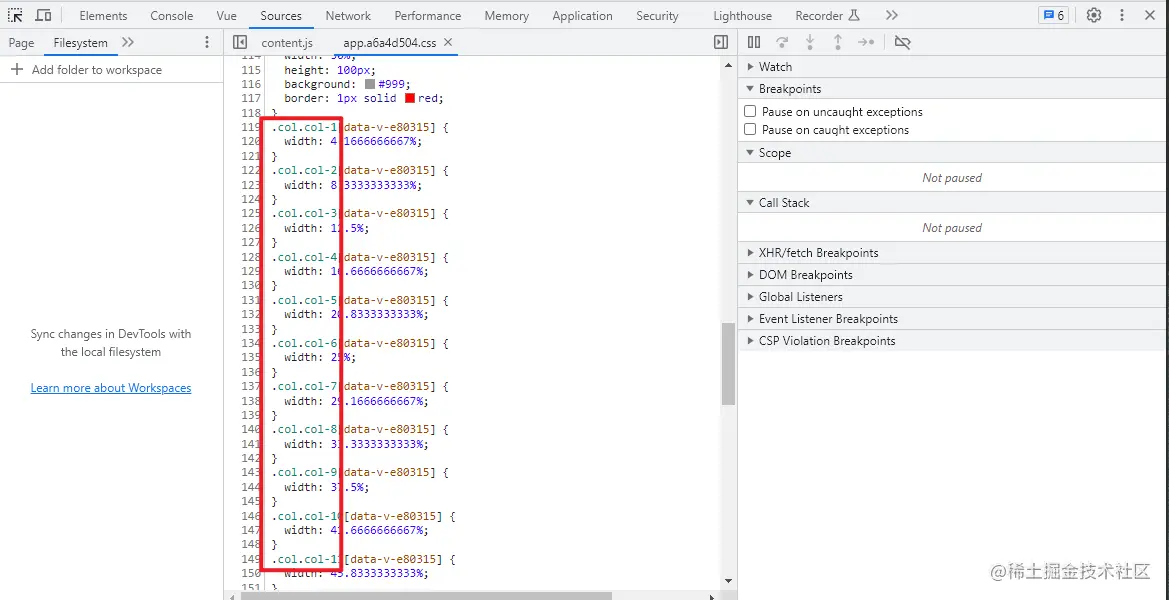Close the app.a6a4d504.css tab
The image size is (1169, 600).
pyautogui.click(x=448, y=42)
